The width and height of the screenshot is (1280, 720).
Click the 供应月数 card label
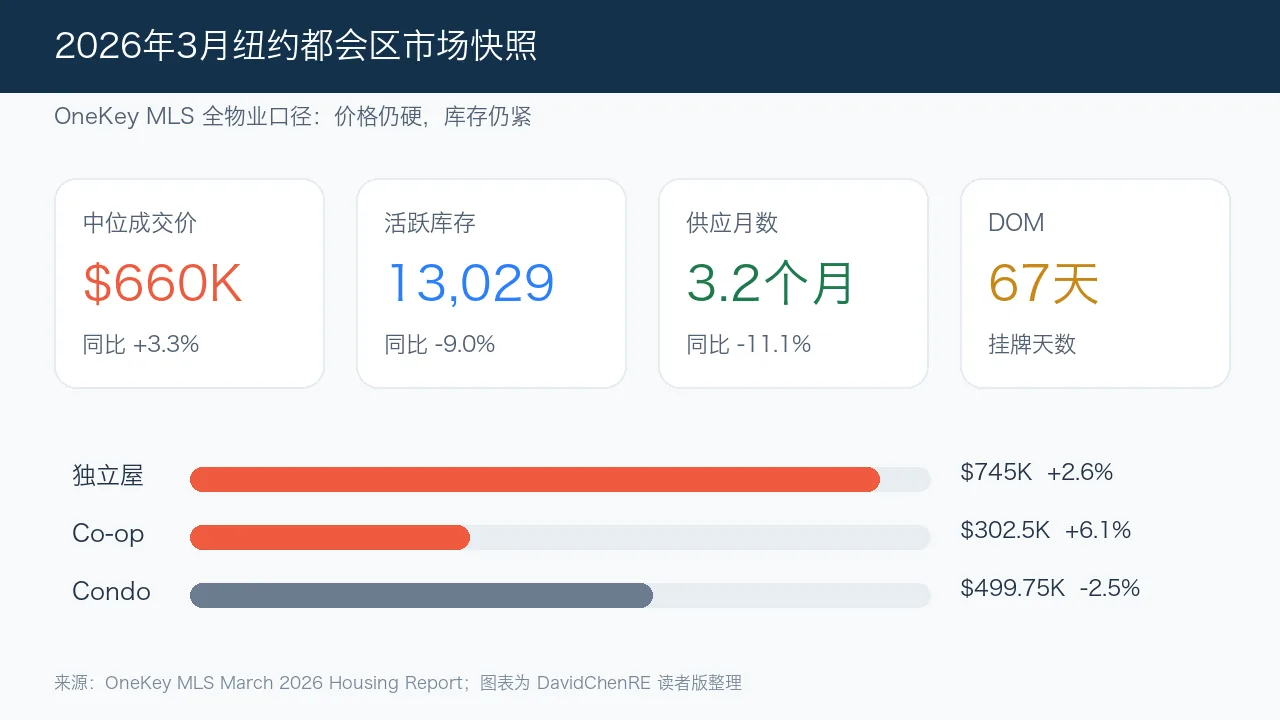coord(732,223)
